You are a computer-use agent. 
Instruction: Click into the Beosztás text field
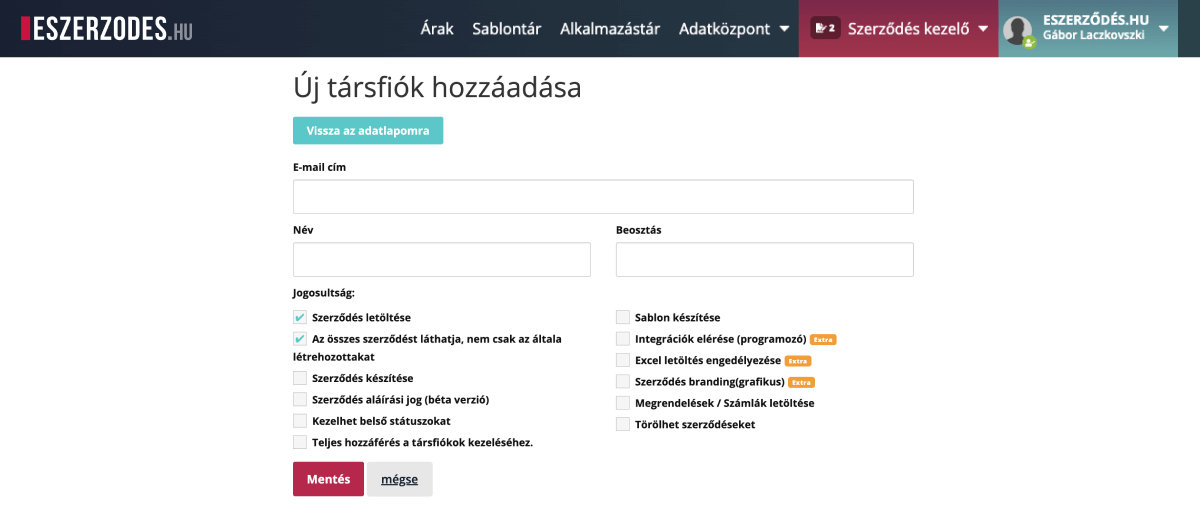(765, 260)
